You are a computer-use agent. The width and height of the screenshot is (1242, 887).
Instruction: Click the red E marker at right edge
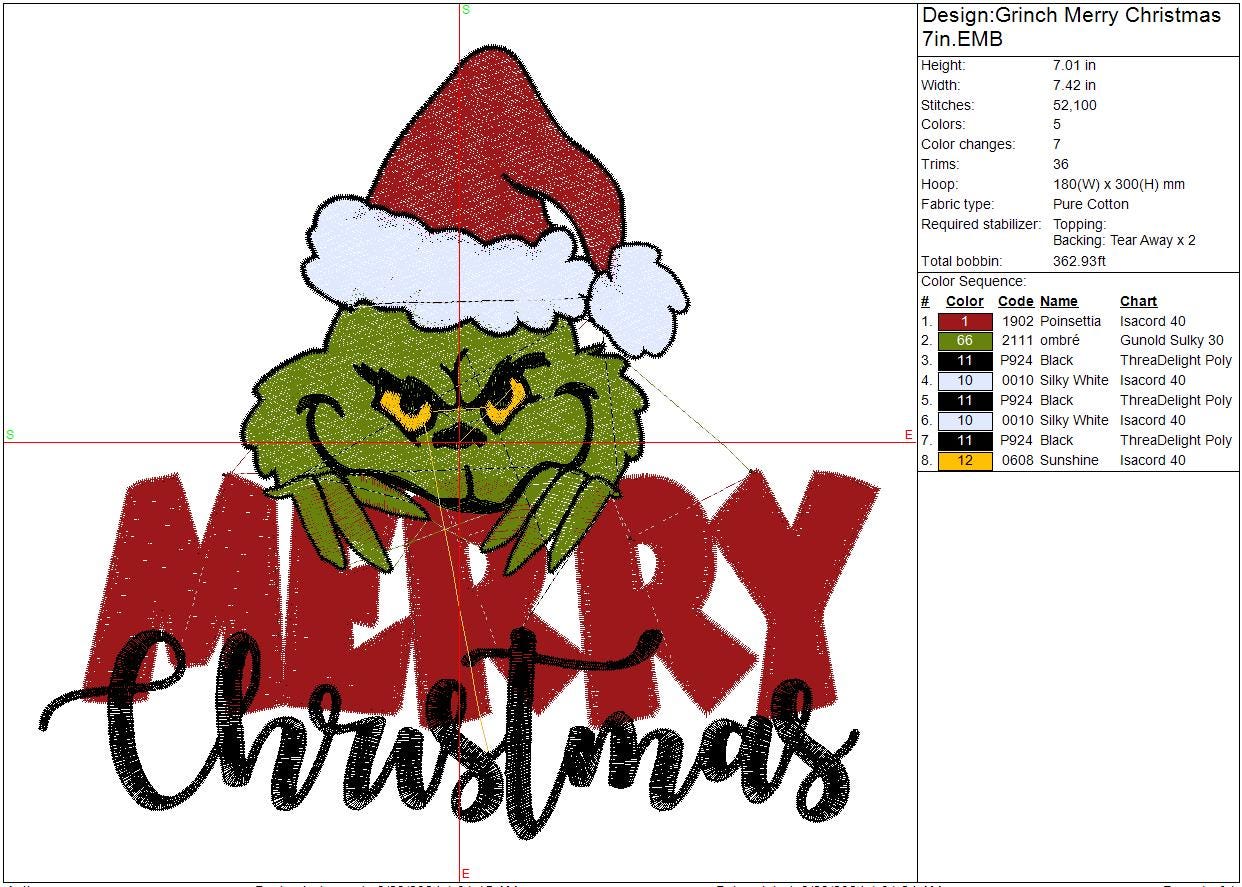[908, 435]
